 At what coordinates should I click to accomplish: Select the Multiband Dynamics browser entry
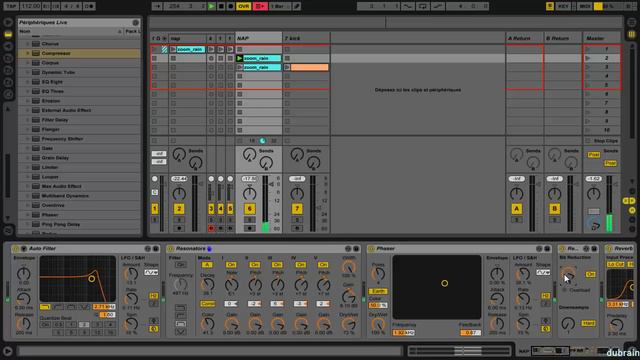click(80, 196)
